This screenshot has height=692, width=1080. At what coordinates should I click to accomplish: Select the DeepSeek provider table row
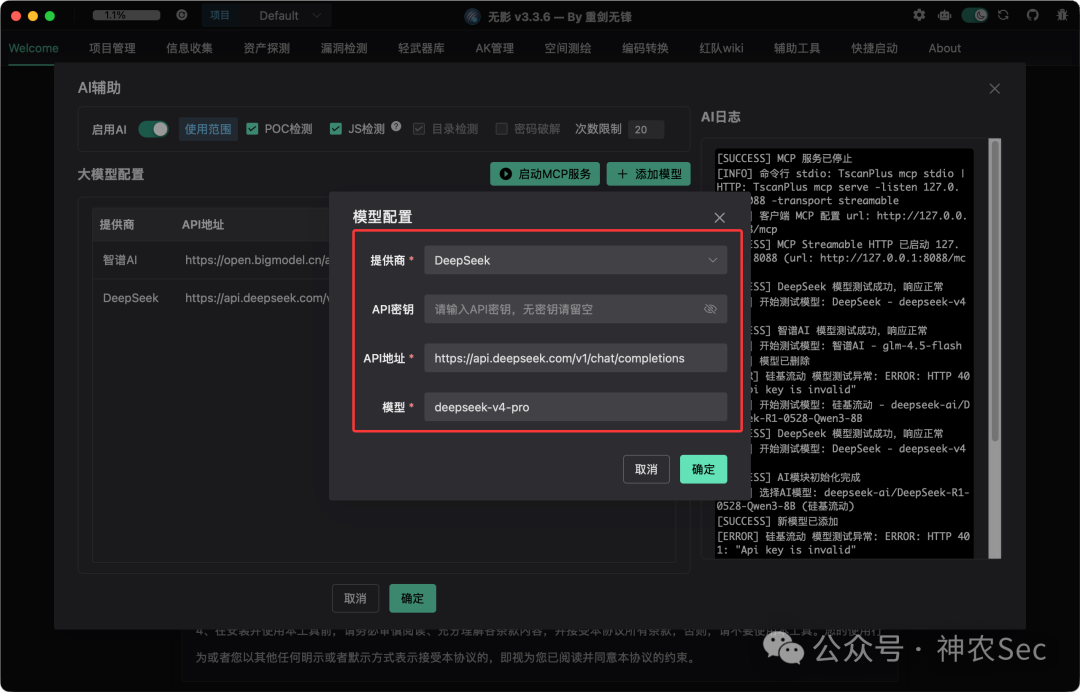[x=211, y=297]
